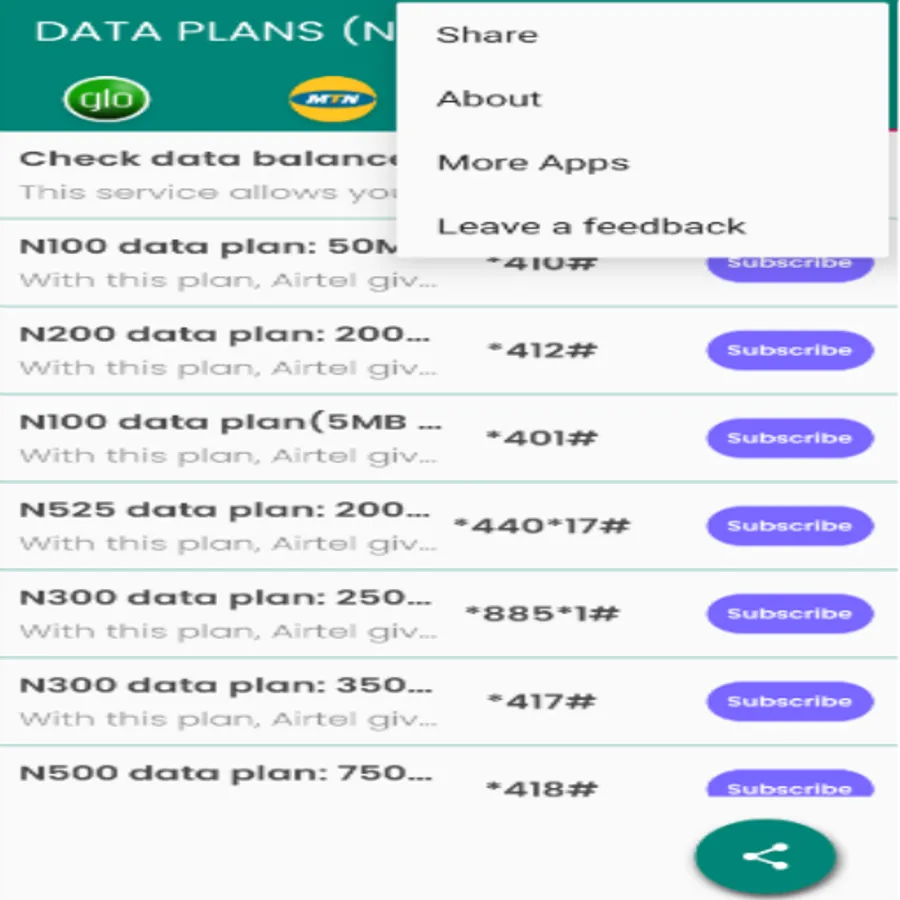Select the MTN network logo
The width and height of the screenshot is (900, 900).
click(x=332, y=99)
